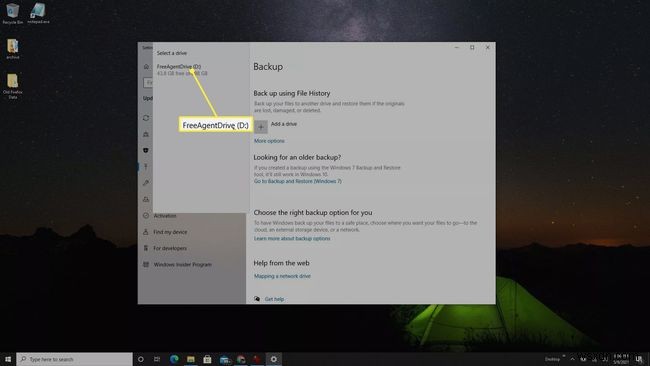Click the Activation checkmark icon
This screenshot has width=650, height=366.
146,216
